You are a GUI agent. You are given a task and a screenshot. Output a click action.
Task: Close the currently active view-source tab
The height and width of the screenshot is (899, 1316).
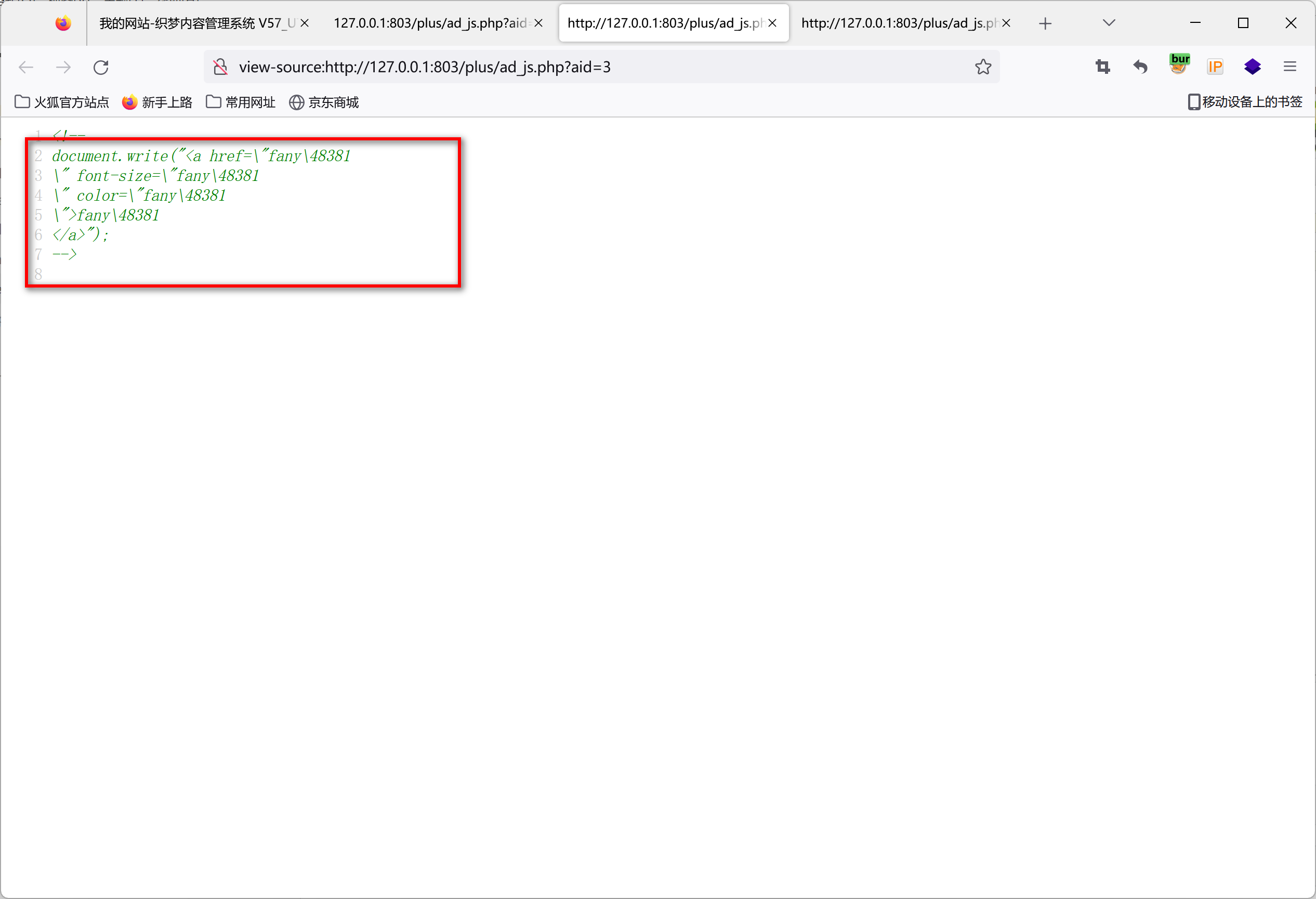(772, 23)
